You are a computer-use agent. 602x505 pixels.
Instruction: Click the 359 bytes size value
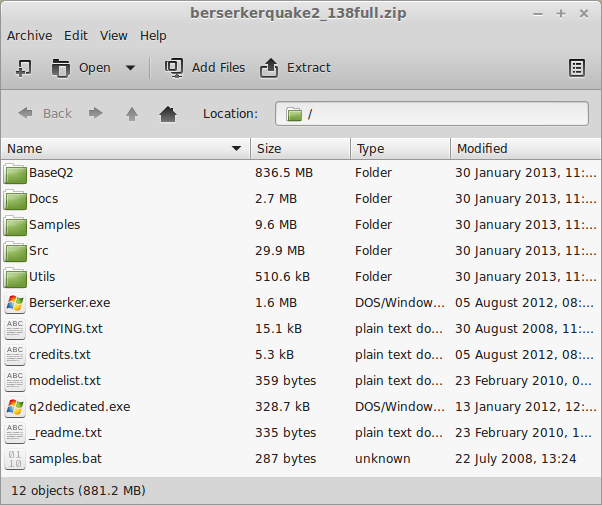tap(286, 381)
